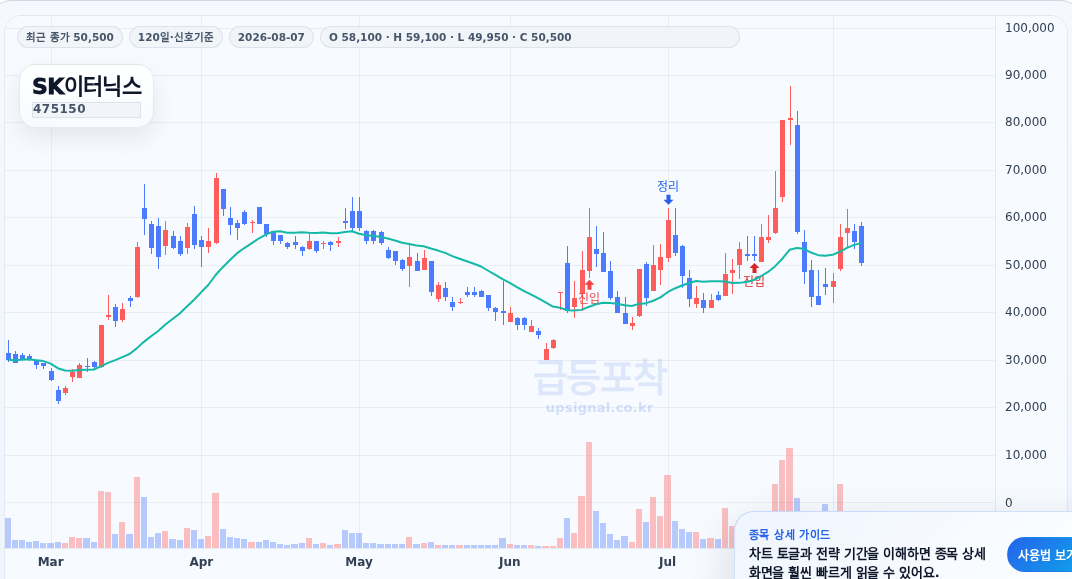Click the 2026-08-07 date chip
The width and height of the screenshot is (1072, 579).
click(271, 37)
